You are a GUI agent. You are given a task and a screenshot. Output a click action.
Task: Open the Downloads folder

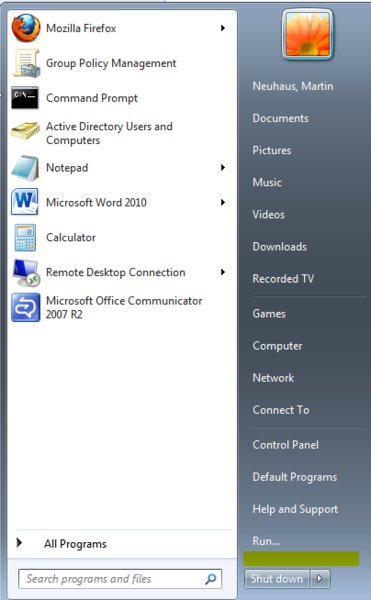click(x=280, y=247)
